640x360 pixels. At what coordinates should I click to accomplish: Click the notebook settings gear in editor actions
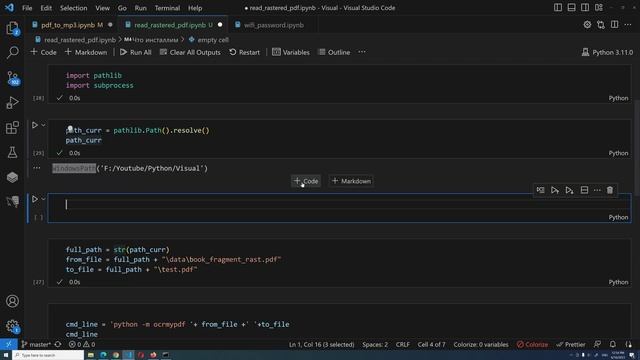[587, 25]
